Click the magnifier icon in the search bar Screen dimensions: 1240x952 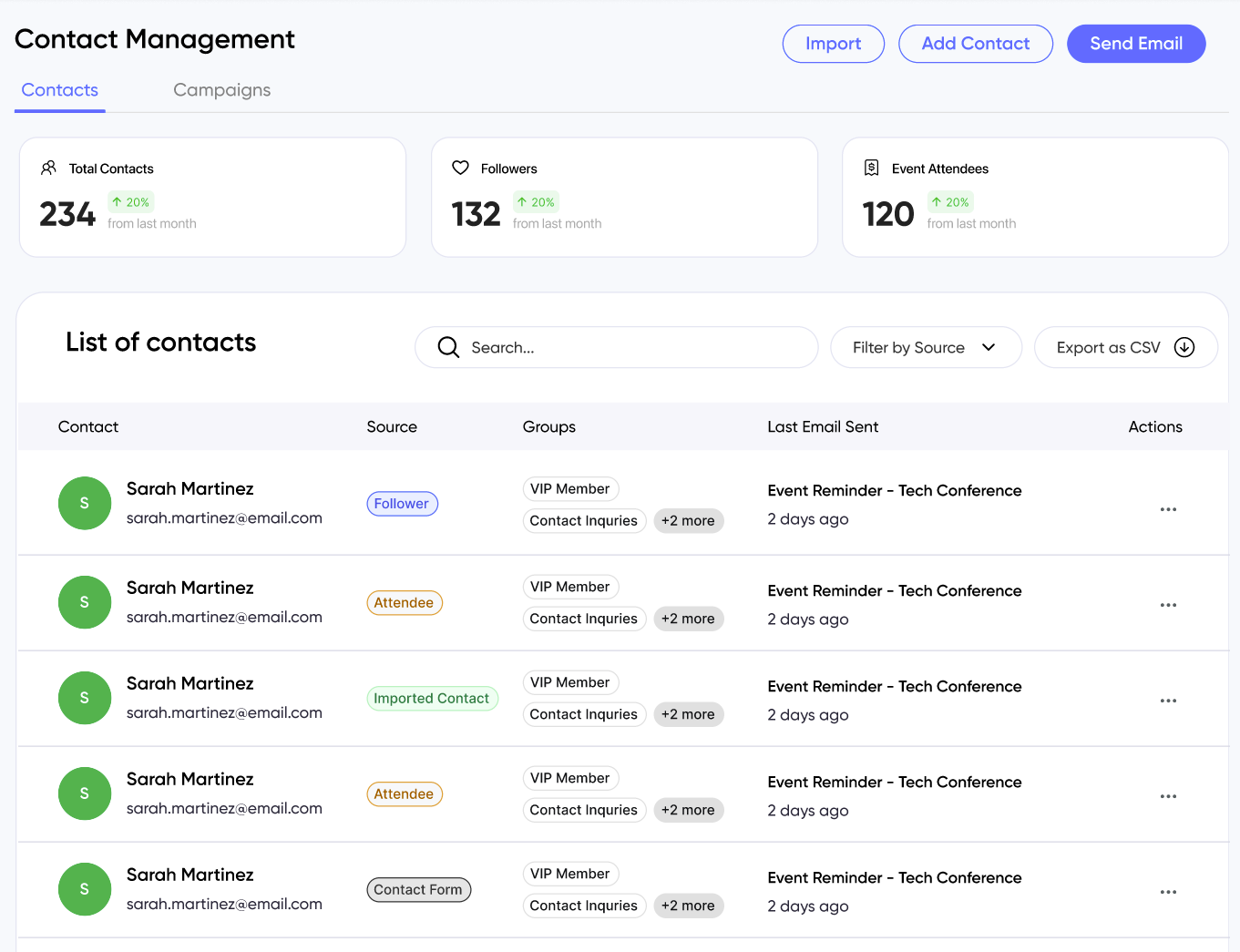[447, 347]
